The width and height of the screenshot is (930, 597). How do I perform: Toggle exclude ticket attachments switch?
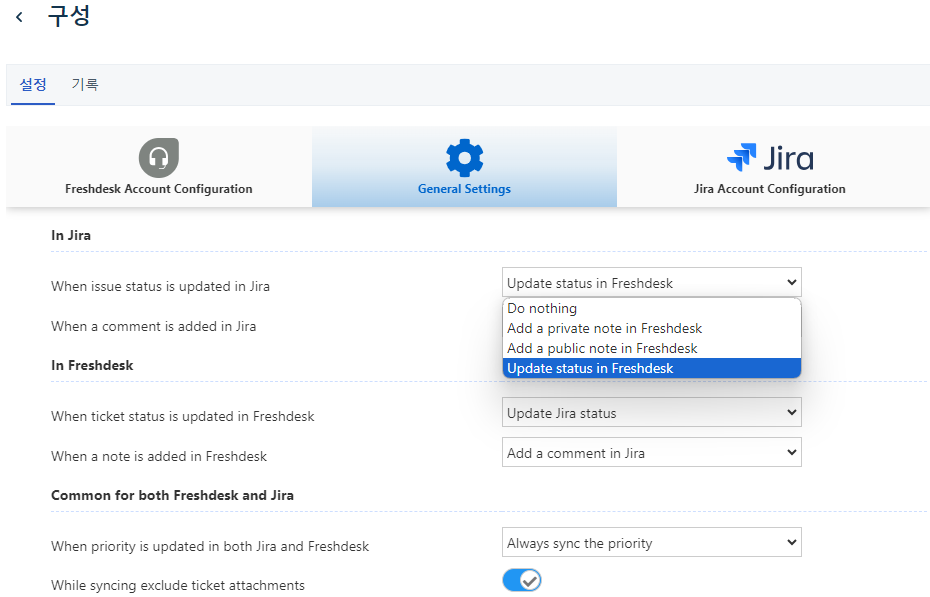[x=522, y=580]
